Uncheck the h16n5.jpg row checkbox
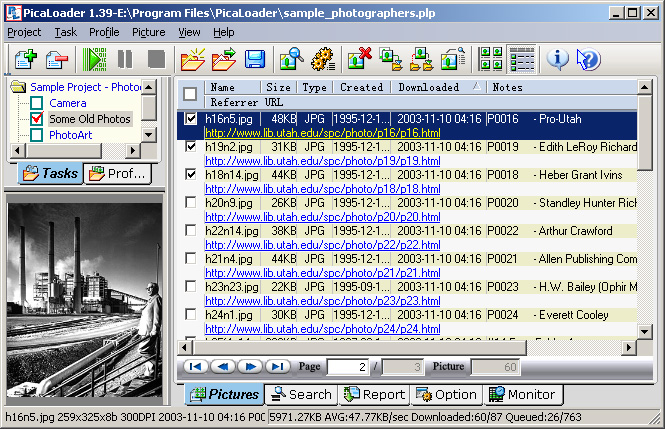The image size is (665, 429). pos(191,118)
